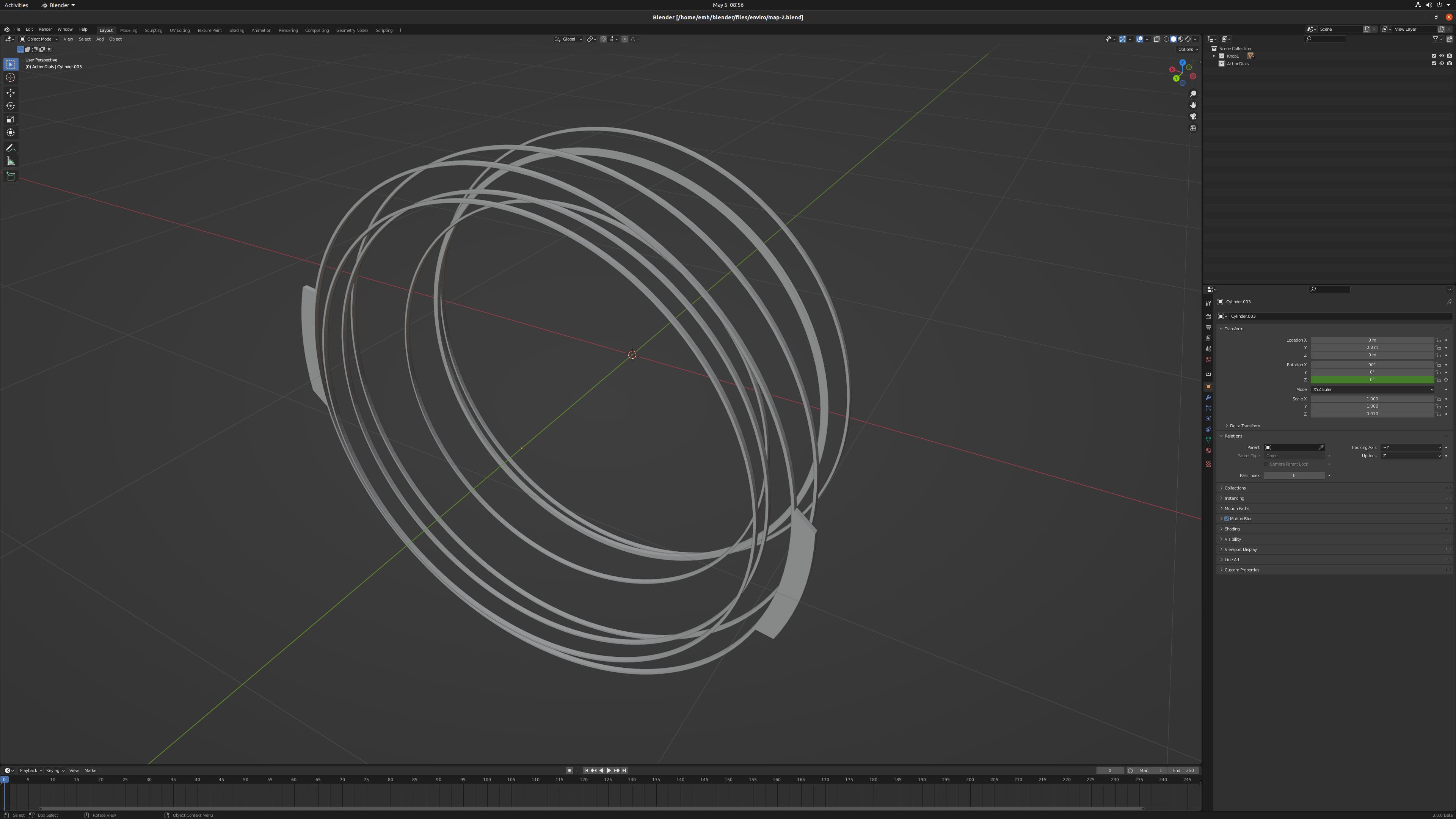Open the Modifier properties wrench tab
1456x819 pixels.
pos(1208,398)
